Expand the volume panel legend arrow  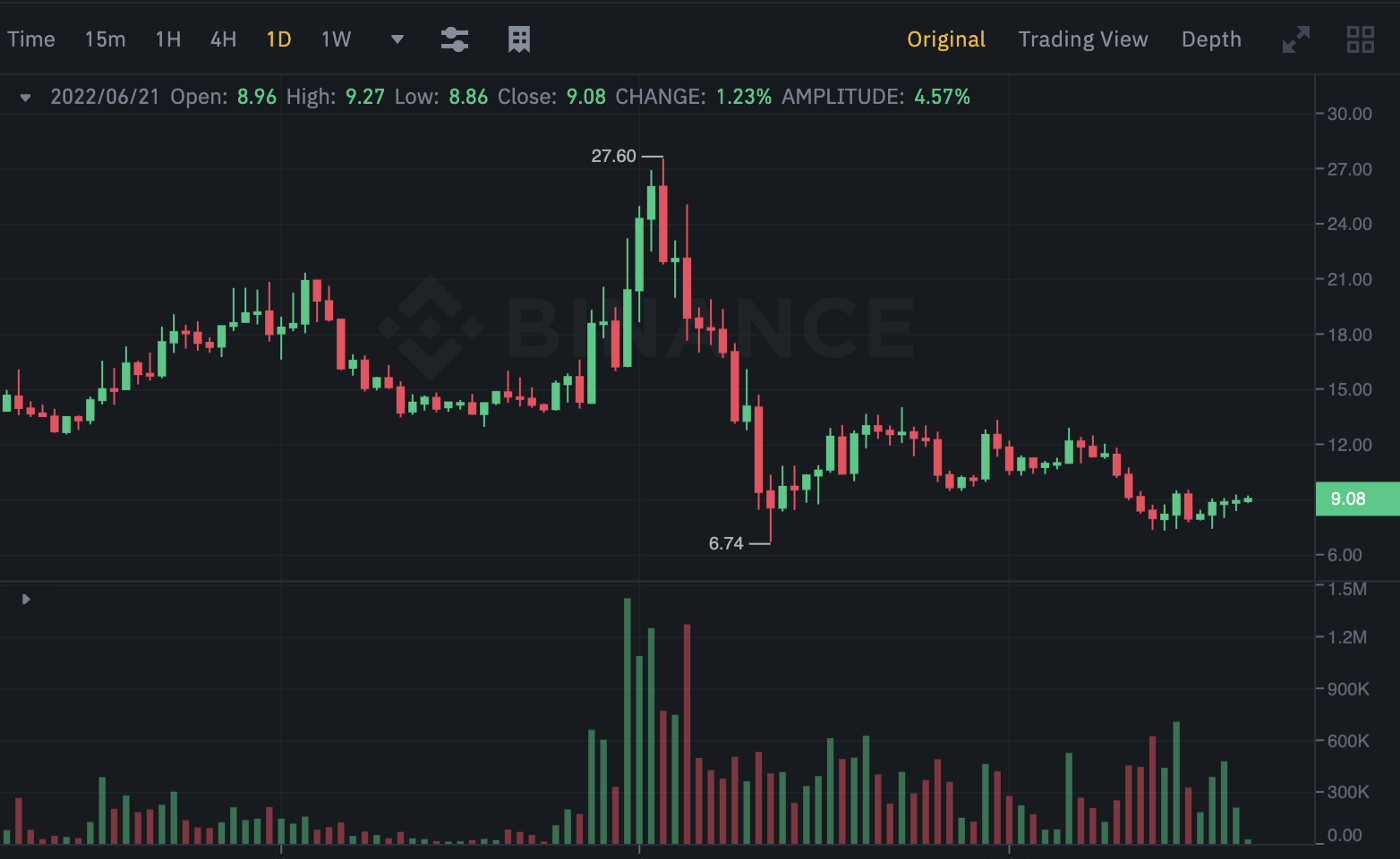(26, 599)
